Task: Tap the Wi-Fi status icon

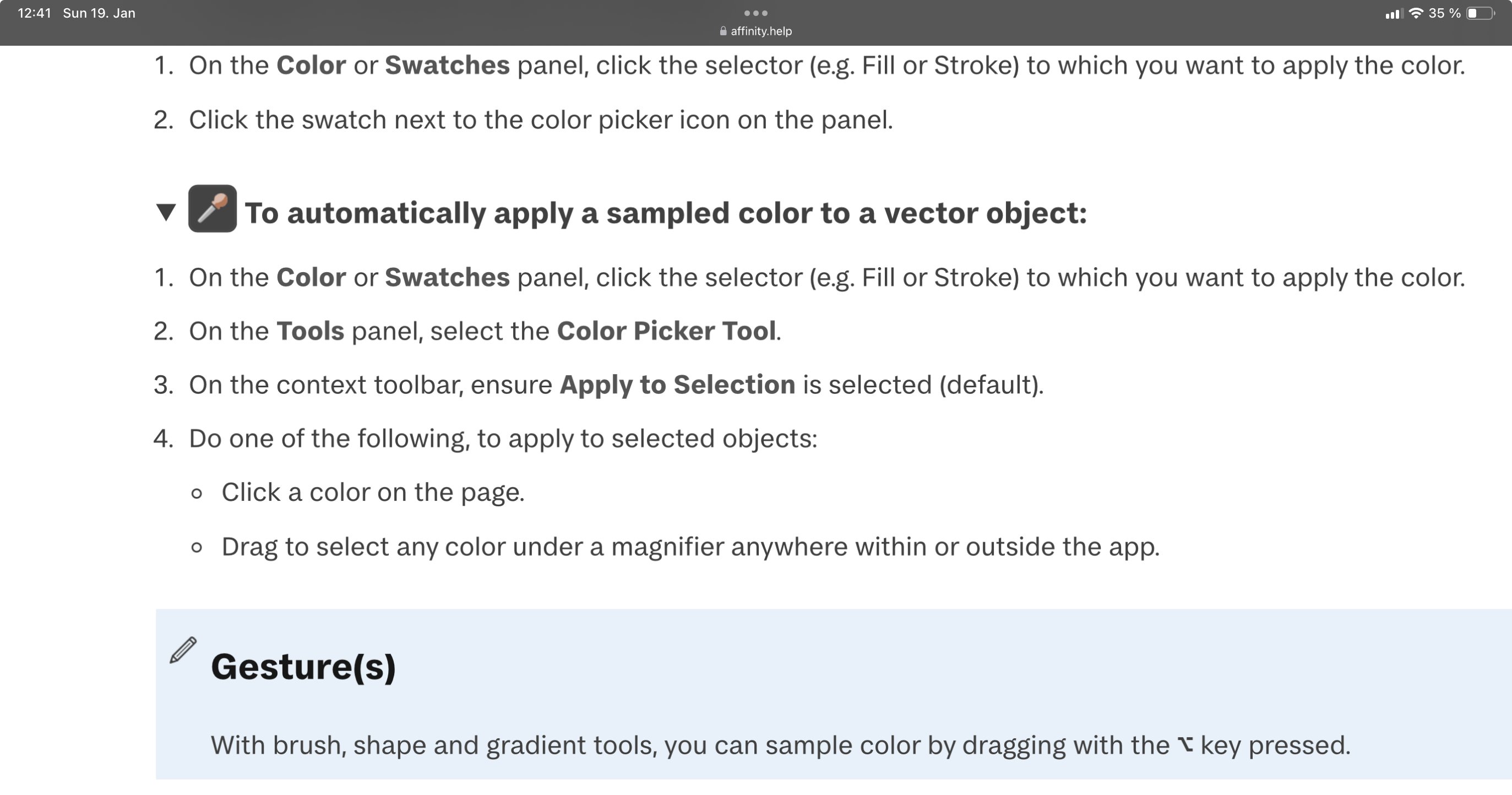Action: tap(1416, 13)
